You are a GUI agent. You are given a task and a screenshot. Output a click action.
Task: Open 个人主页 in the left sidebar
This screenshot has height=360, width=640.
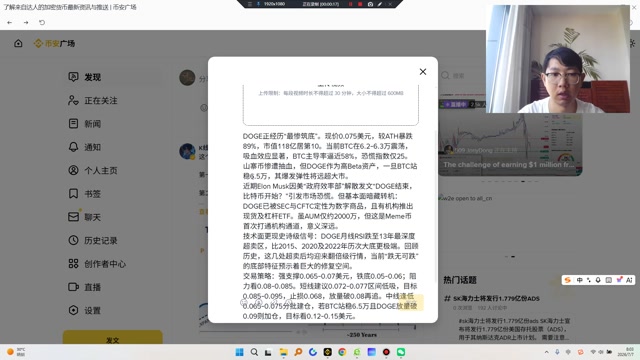click(x=113, y=170)
